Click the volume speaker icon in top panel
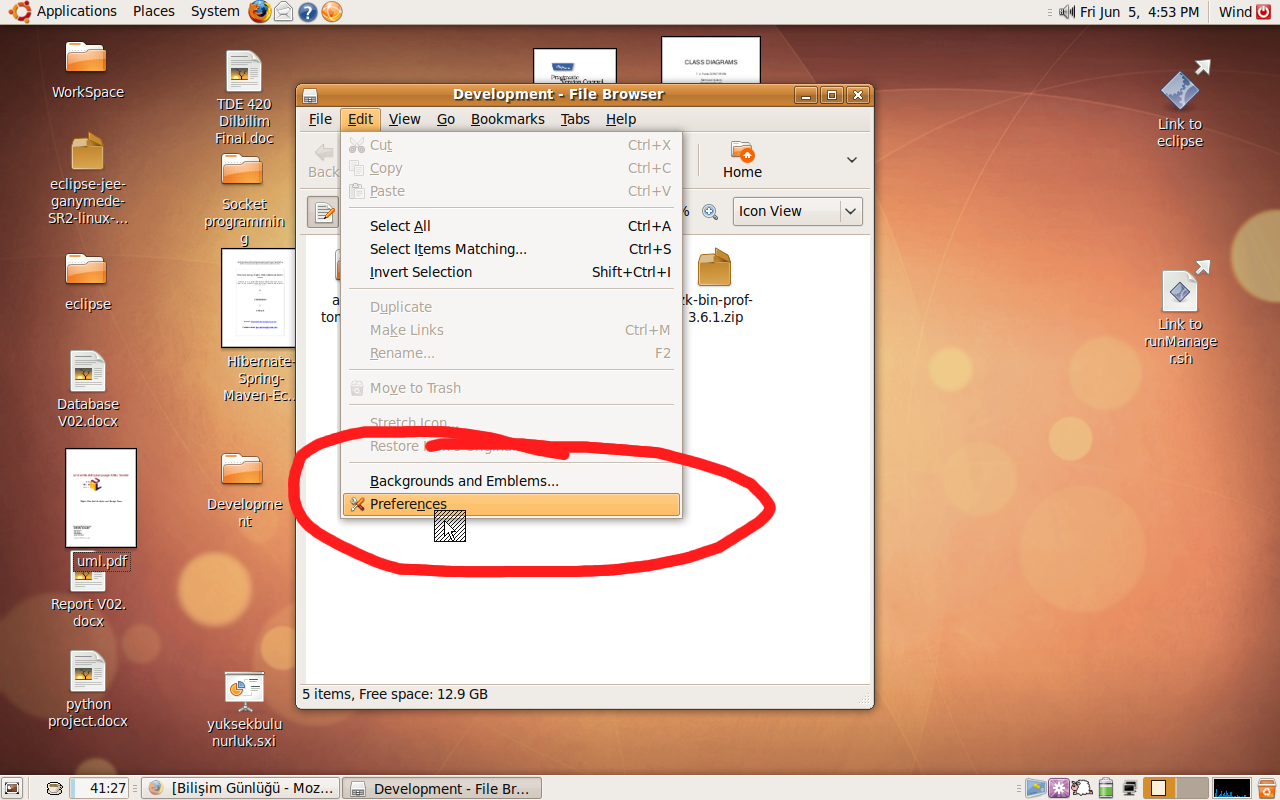The height and width of the screenshot is (800, 1280). [x=1067, y=11]
